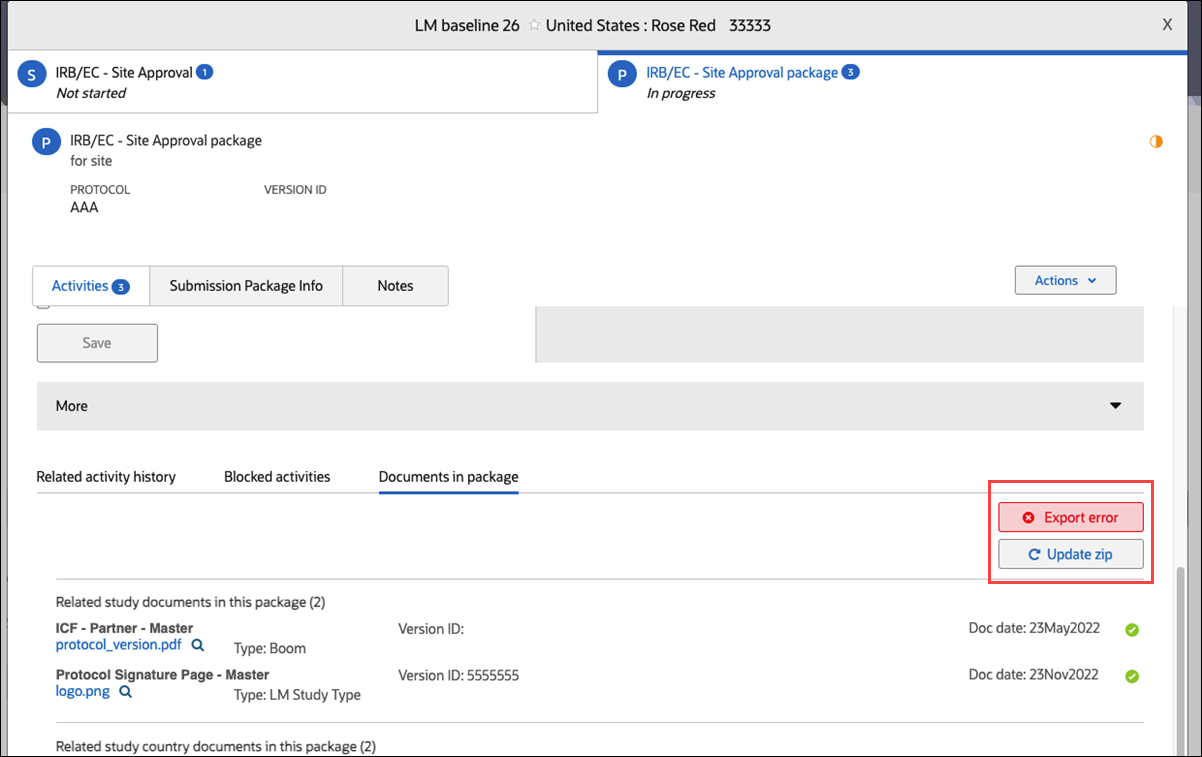
Task: Click 'Doc date: 23Nov2022' text
Action: coord(1034,674)
